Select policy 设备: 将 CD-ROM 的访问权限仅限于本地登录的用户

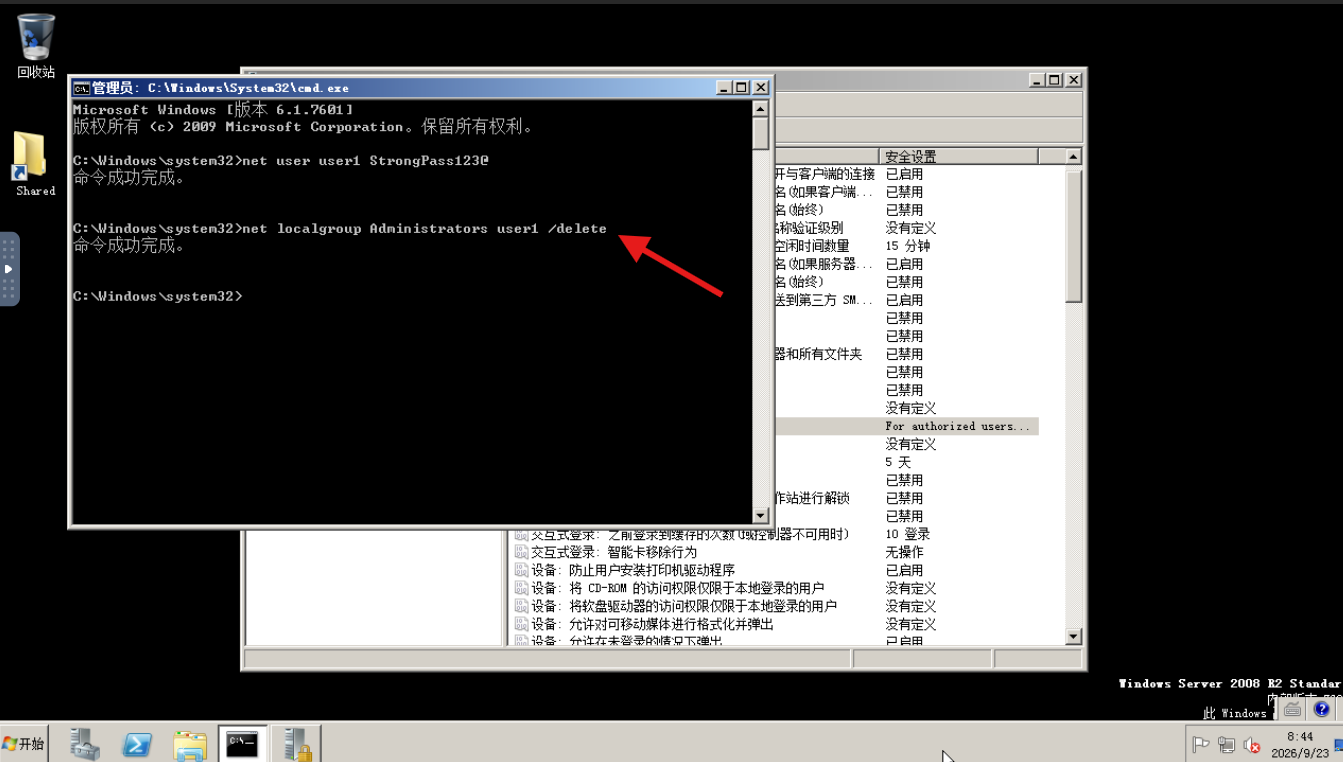(x=678, y=588)
